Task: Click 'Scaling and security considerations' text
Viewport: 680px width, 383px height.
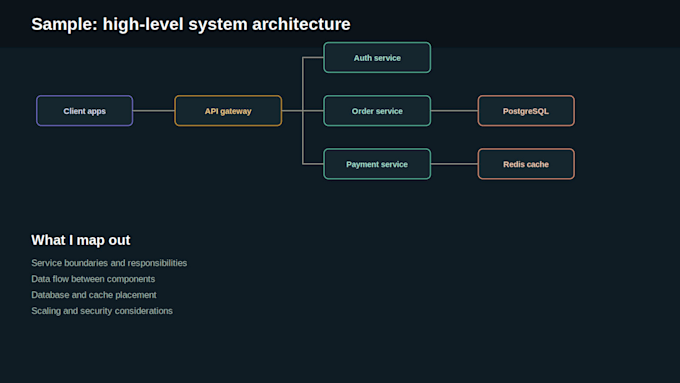Action: tap(102, 311)
